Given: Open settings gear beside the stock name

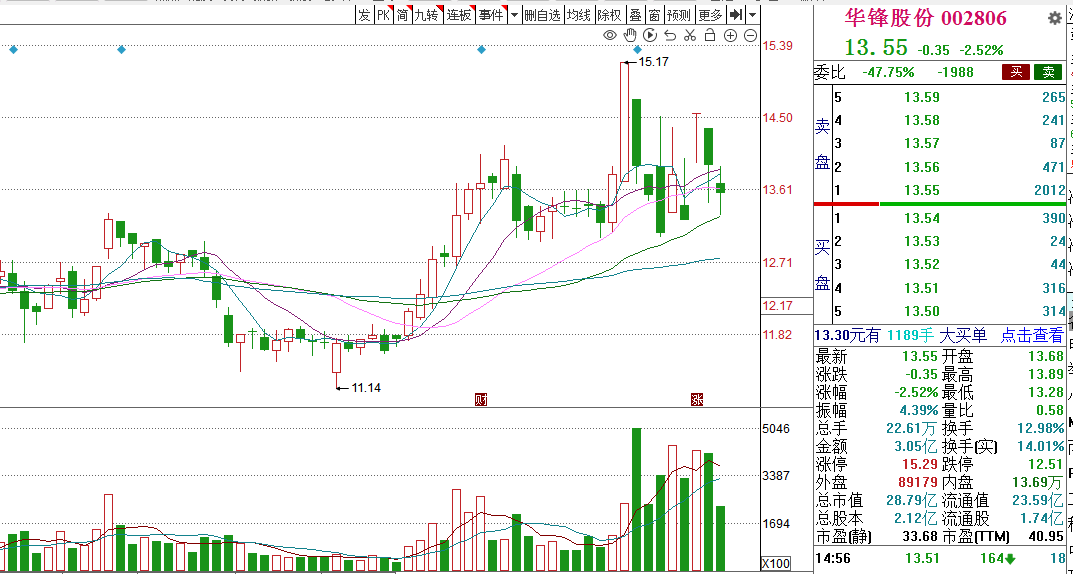Looking at the screenshot, I should click(x=1054, y=18).
